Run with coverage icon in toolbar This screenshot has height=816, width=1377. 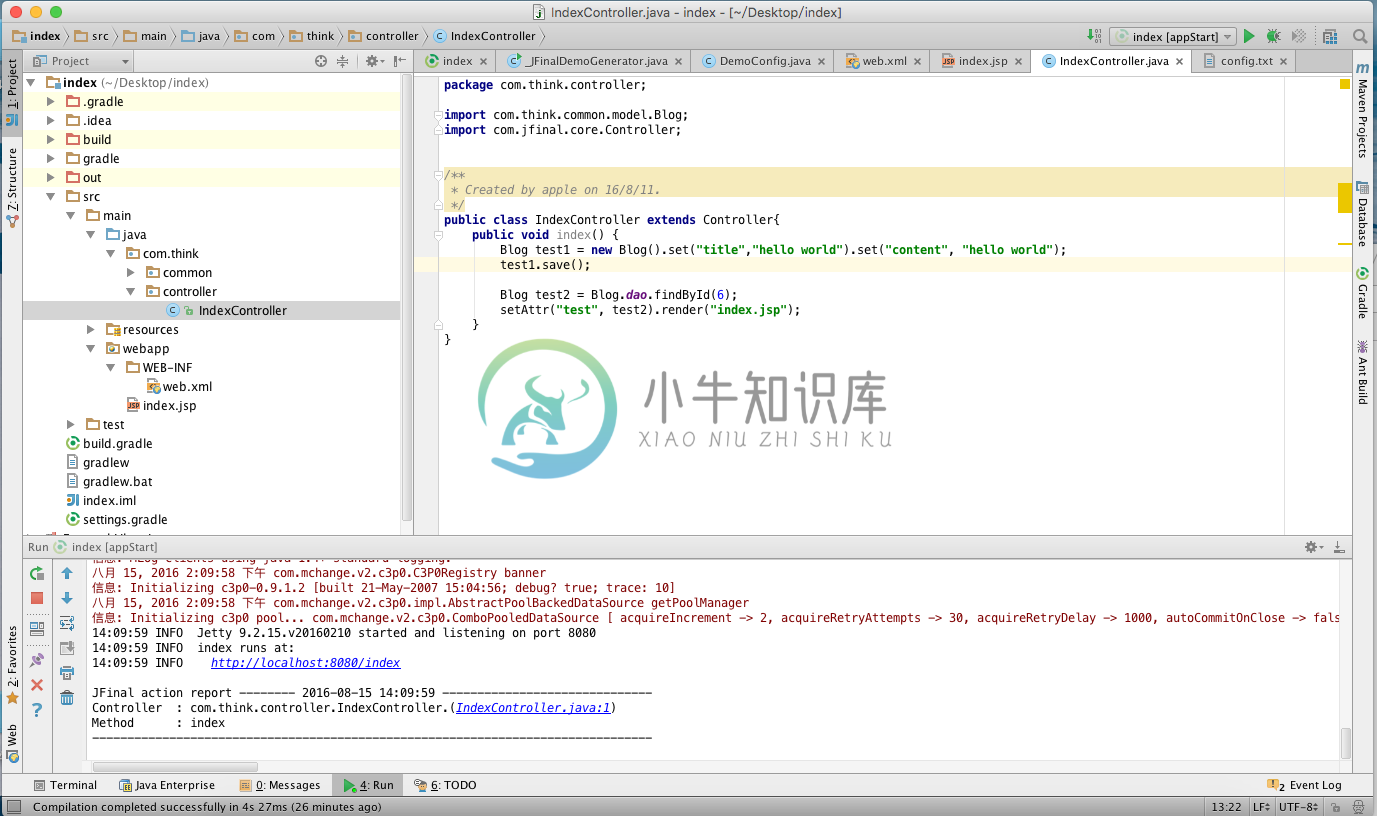tap(1299, 36)
